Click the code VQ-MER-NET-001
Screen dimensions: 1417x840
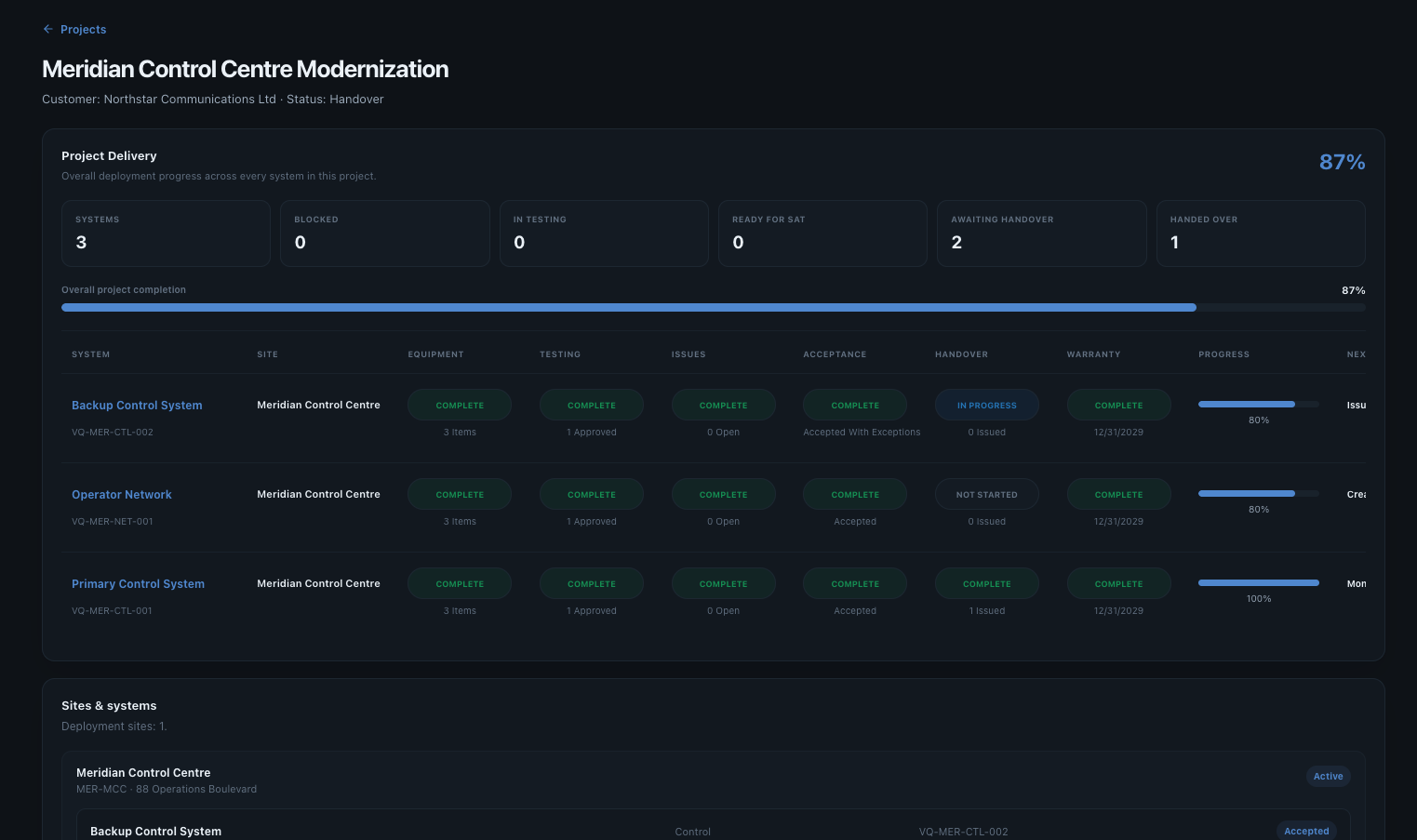click(113, 522)
